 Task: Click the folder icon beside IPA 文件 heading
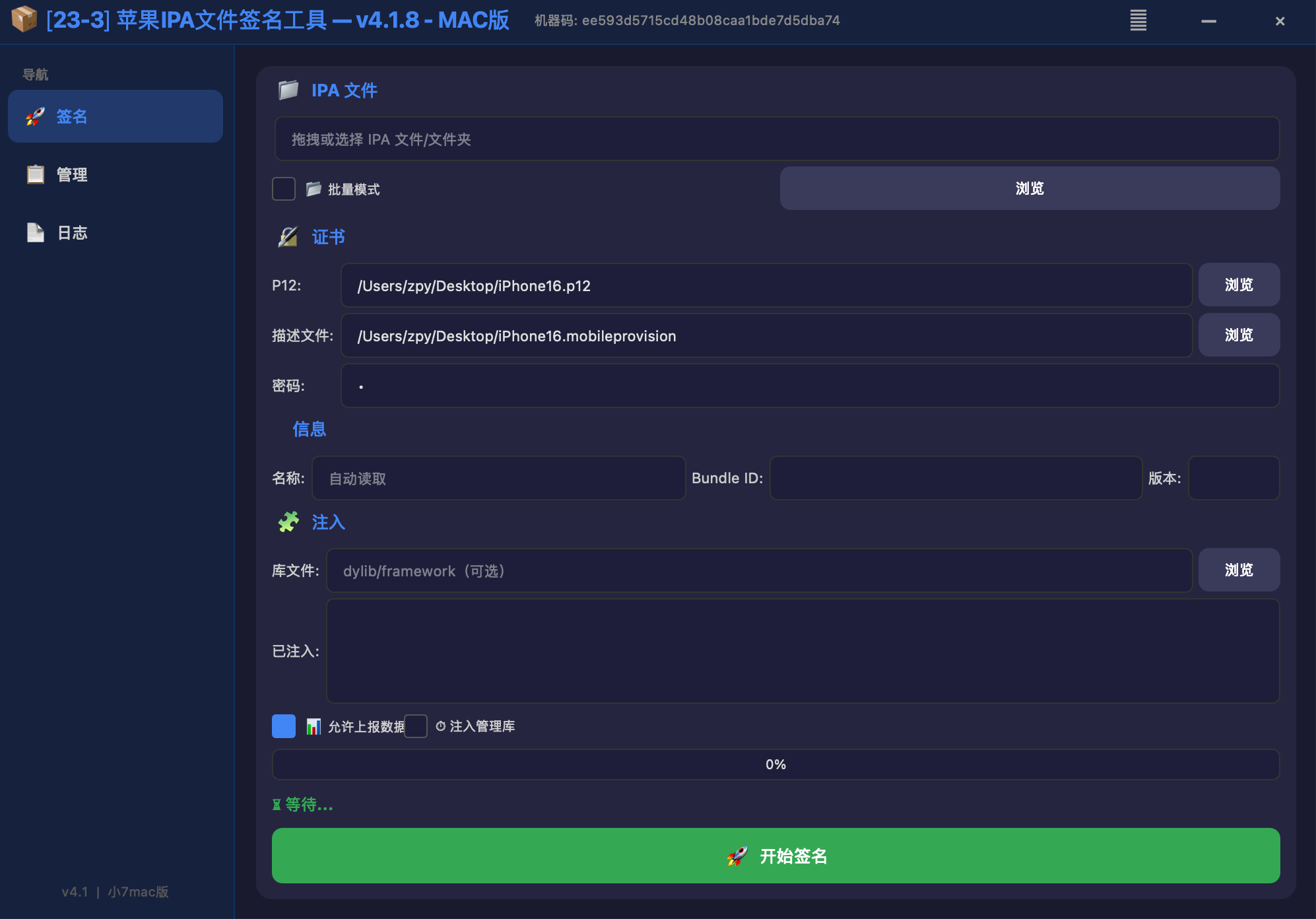[x=288, y=88]
